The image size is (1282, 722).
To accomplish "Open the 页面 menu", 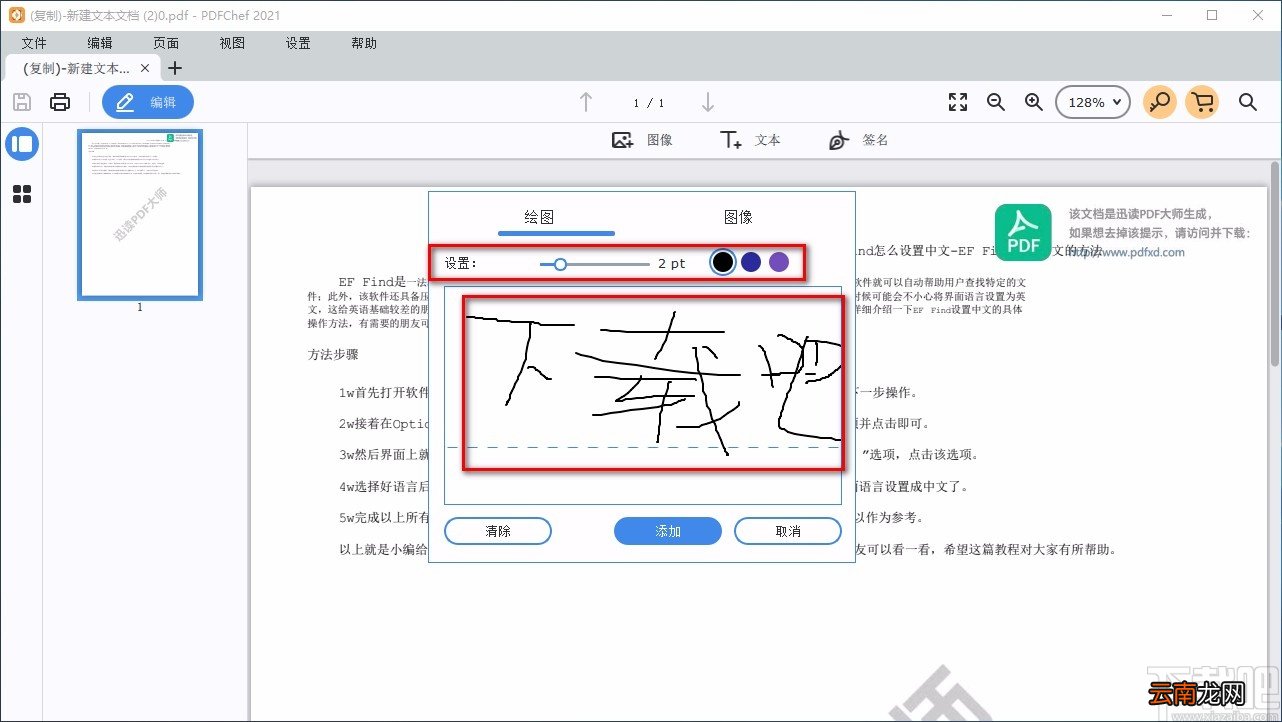I will pos(166,43).
